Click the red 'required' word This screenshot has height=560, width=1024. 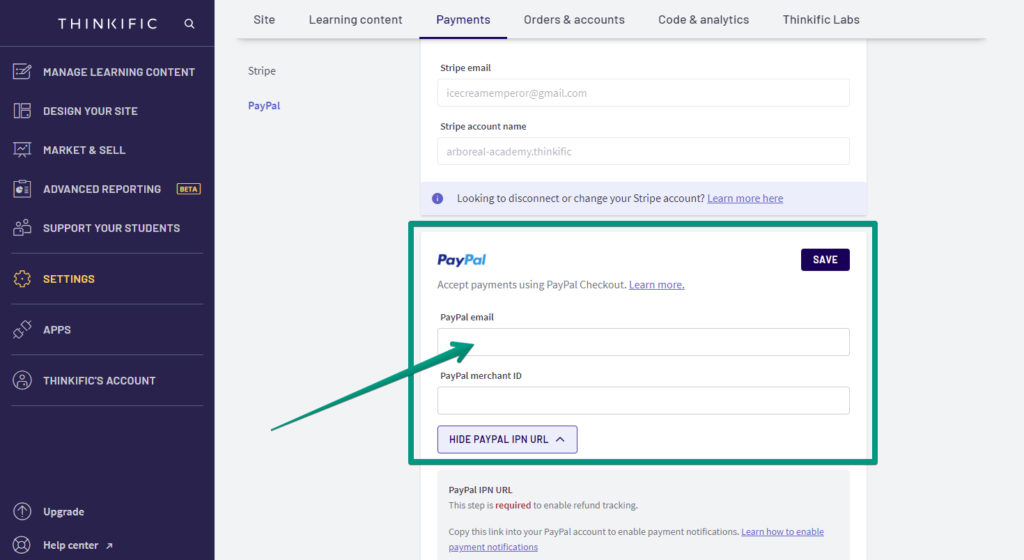coord(513,505)
